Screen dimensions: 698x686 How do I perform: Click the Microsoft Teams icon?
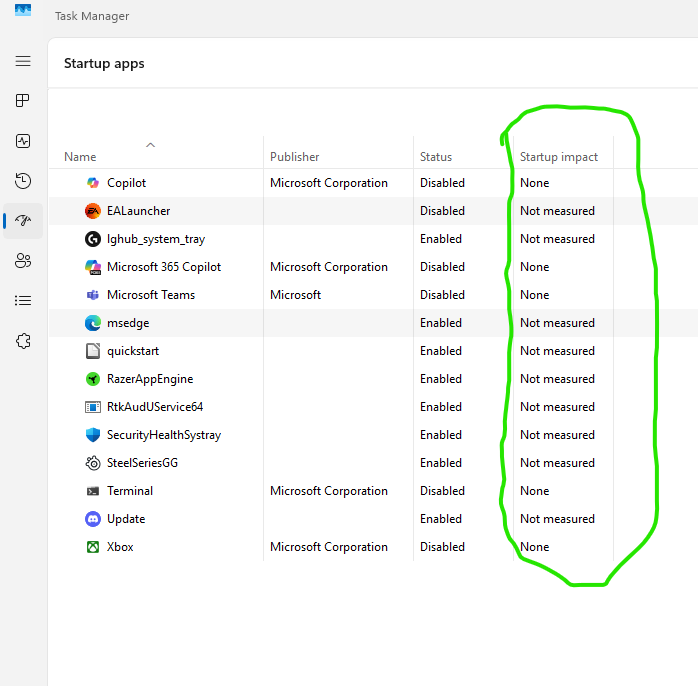click(93, 295)
